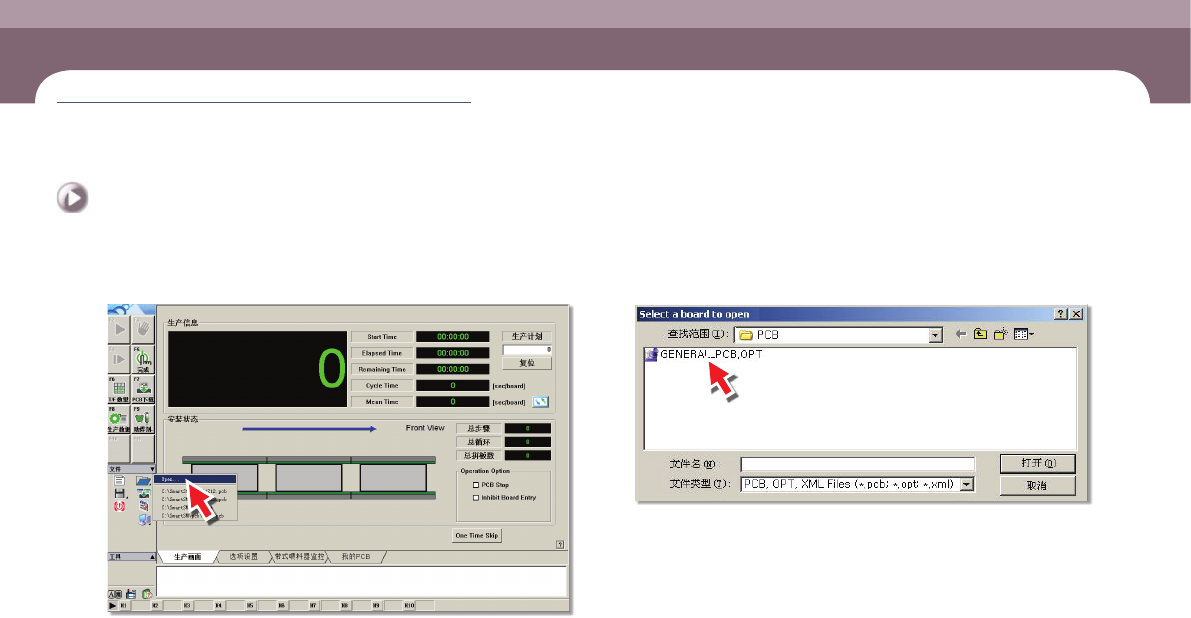The image size is (1191, 618).
Task: Click the floppy disk save icon
Action: pyautogui.click(x=119, y=493)
